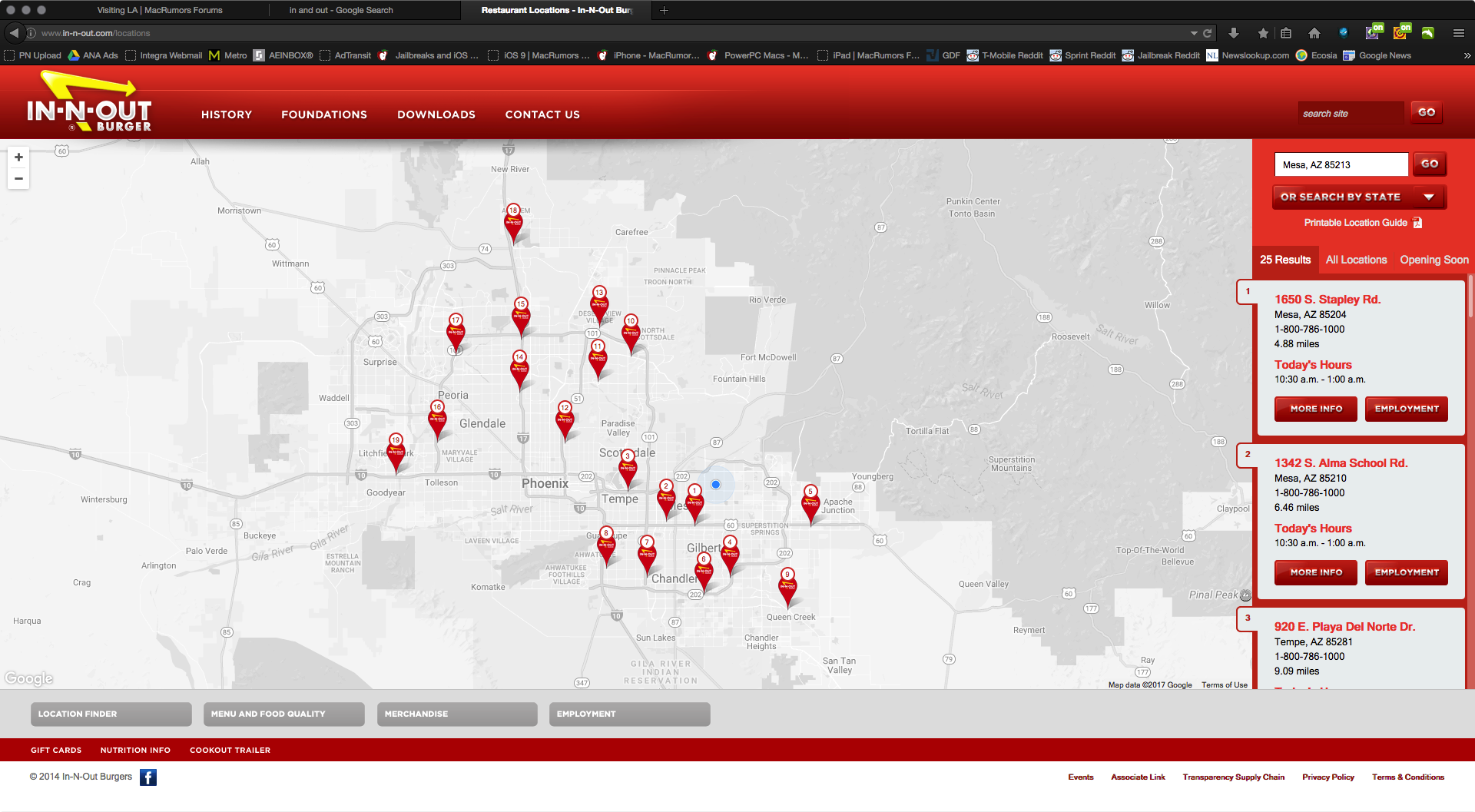This screenshot has height=812, width=1475.
Task: Select map pin number 4 in Gilbert
Action: click(x=730, y=555)
